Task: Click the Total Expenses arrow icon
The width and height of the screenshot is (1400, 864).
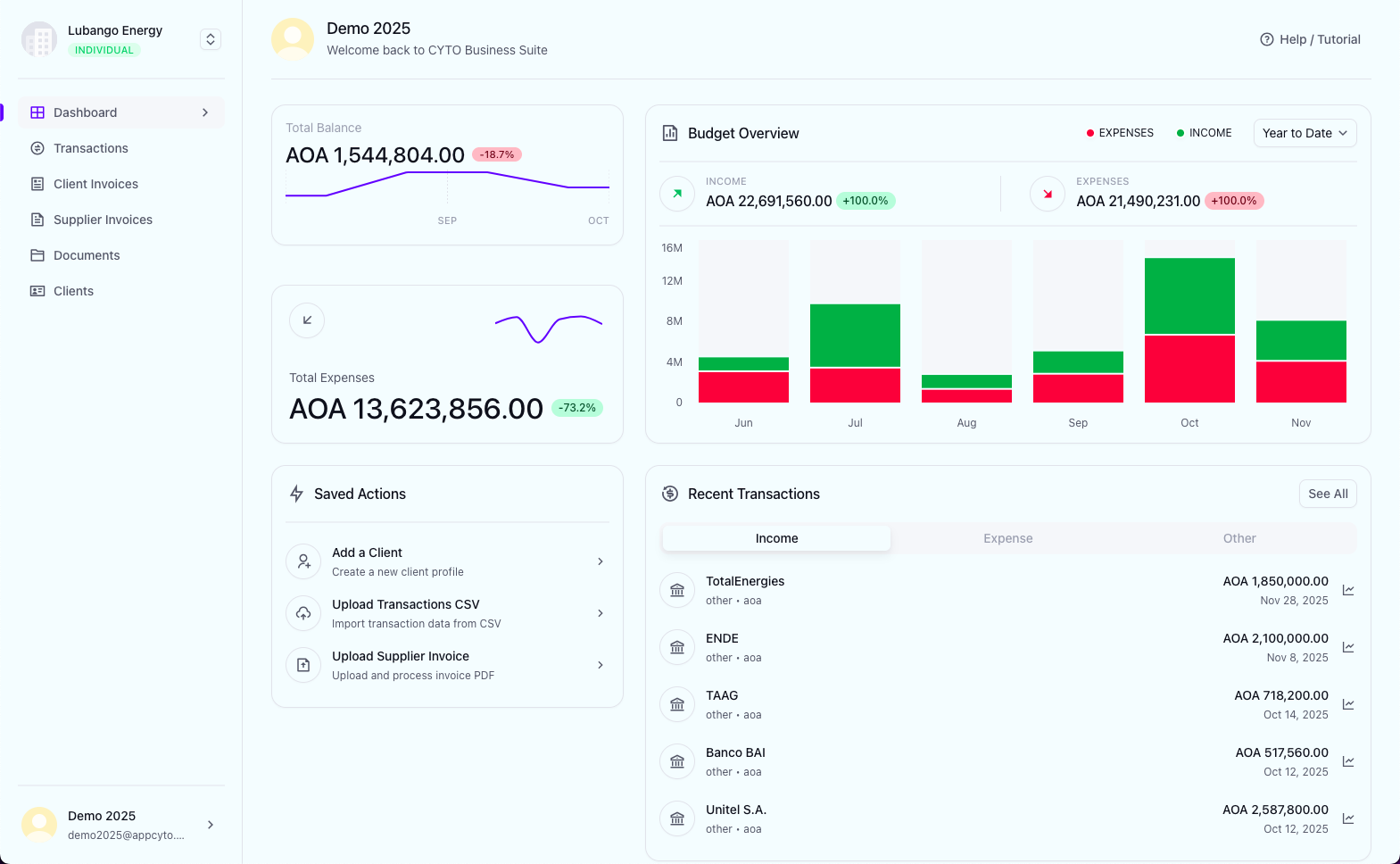Action: 307,320
